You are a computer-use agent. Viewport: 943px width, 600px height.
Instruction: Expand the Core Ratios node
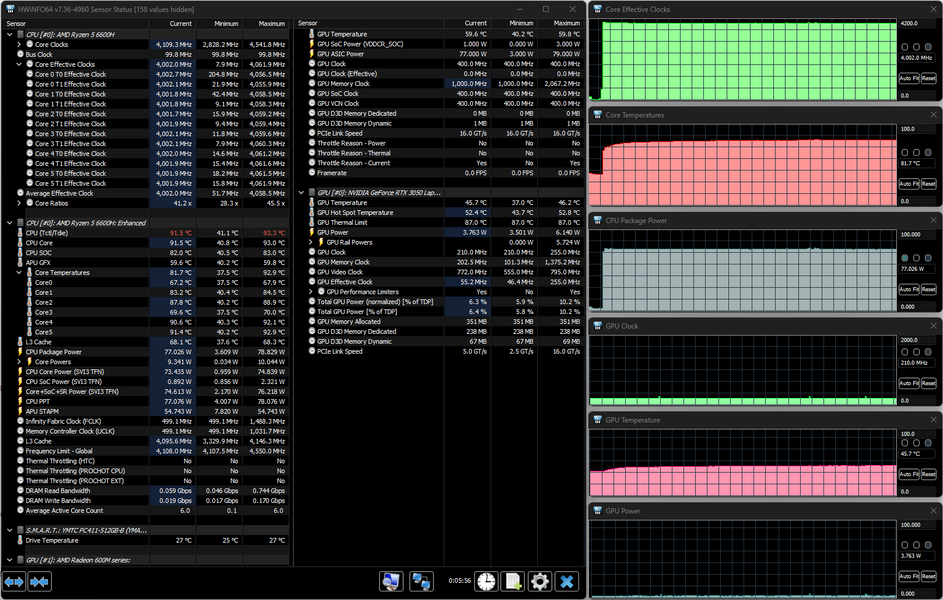click(x=19, y=203)
